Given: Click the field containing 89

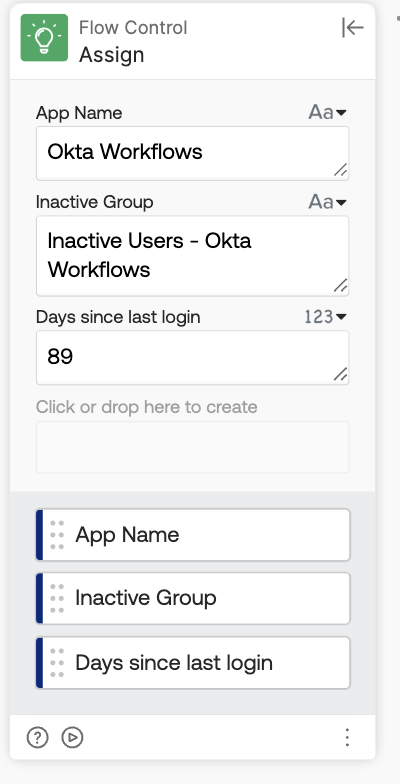Looking at the screenshot, I should tap(192, 358).
